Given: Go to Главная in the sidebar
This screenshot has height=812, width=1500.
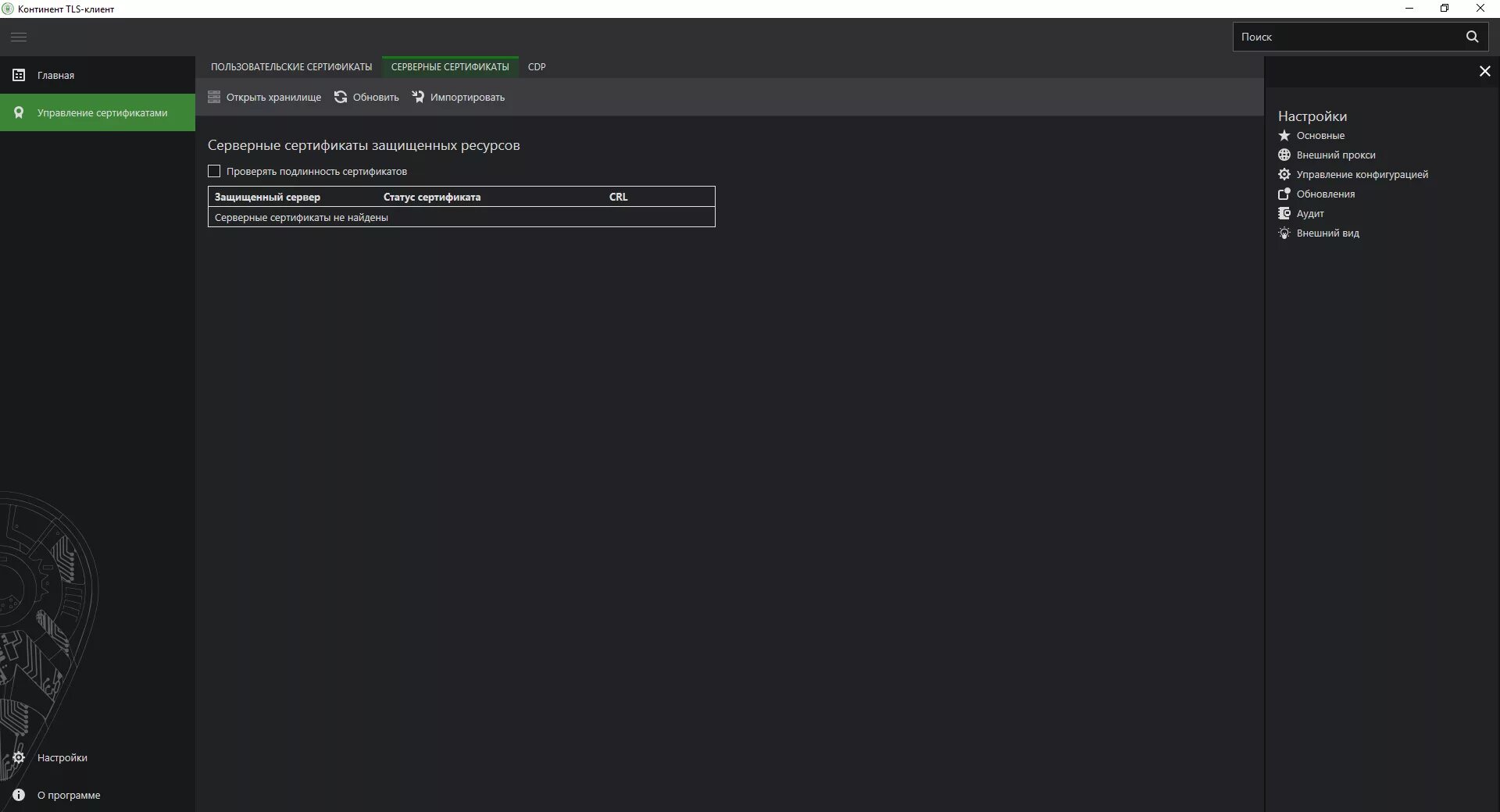Looking at the screenshot, I should tap(98, 75).
